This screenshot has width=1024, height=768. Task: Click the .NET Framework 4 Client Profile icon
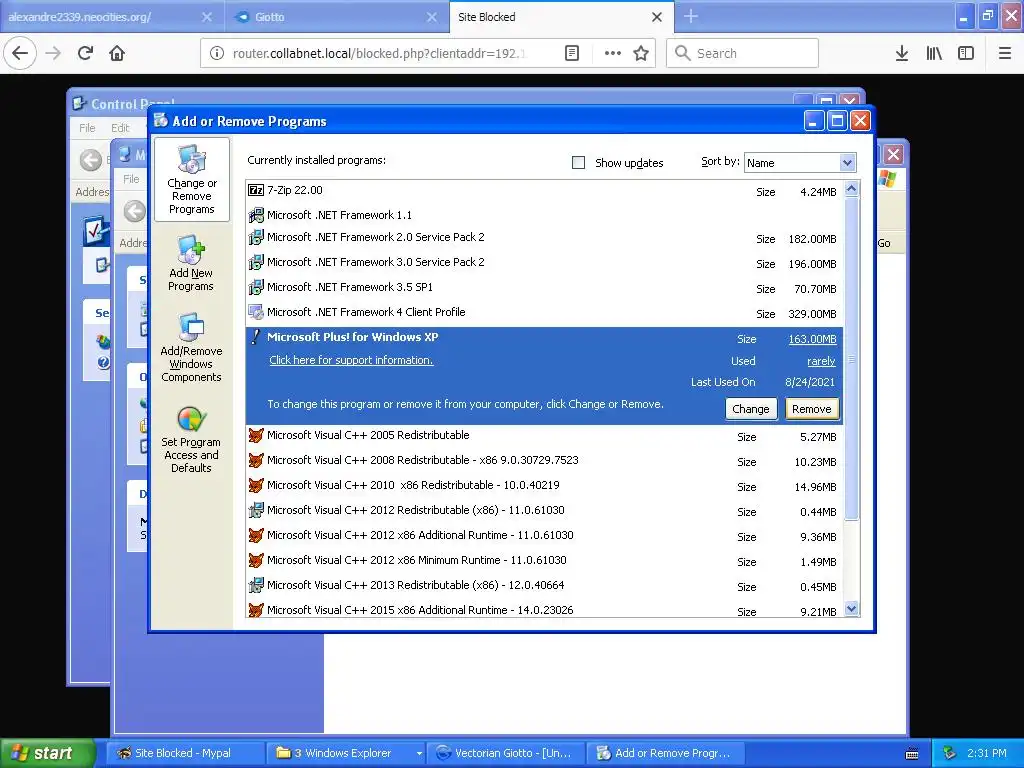(x=256, y=312)
